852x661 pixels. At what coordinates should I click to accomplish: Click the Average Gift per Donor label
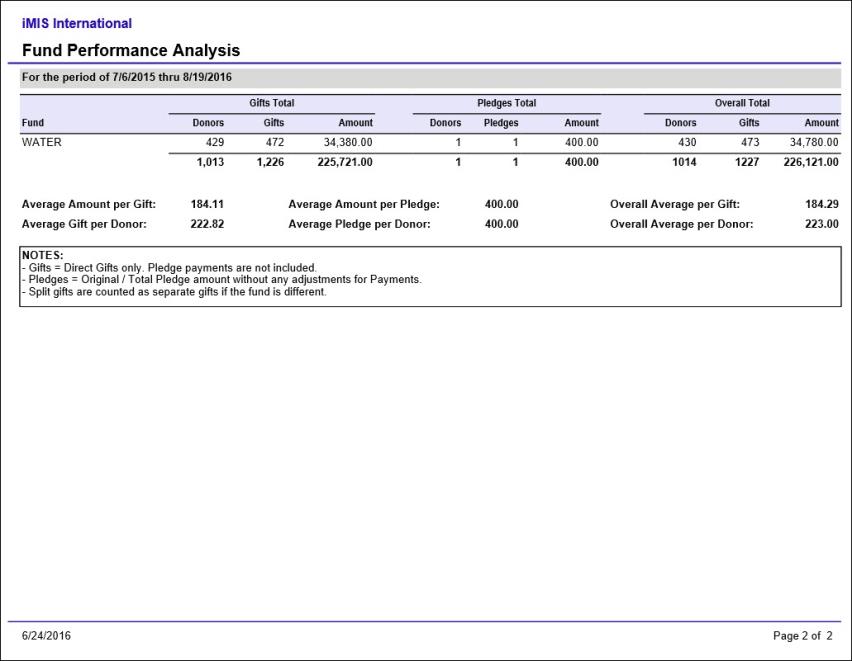point(84,224)
